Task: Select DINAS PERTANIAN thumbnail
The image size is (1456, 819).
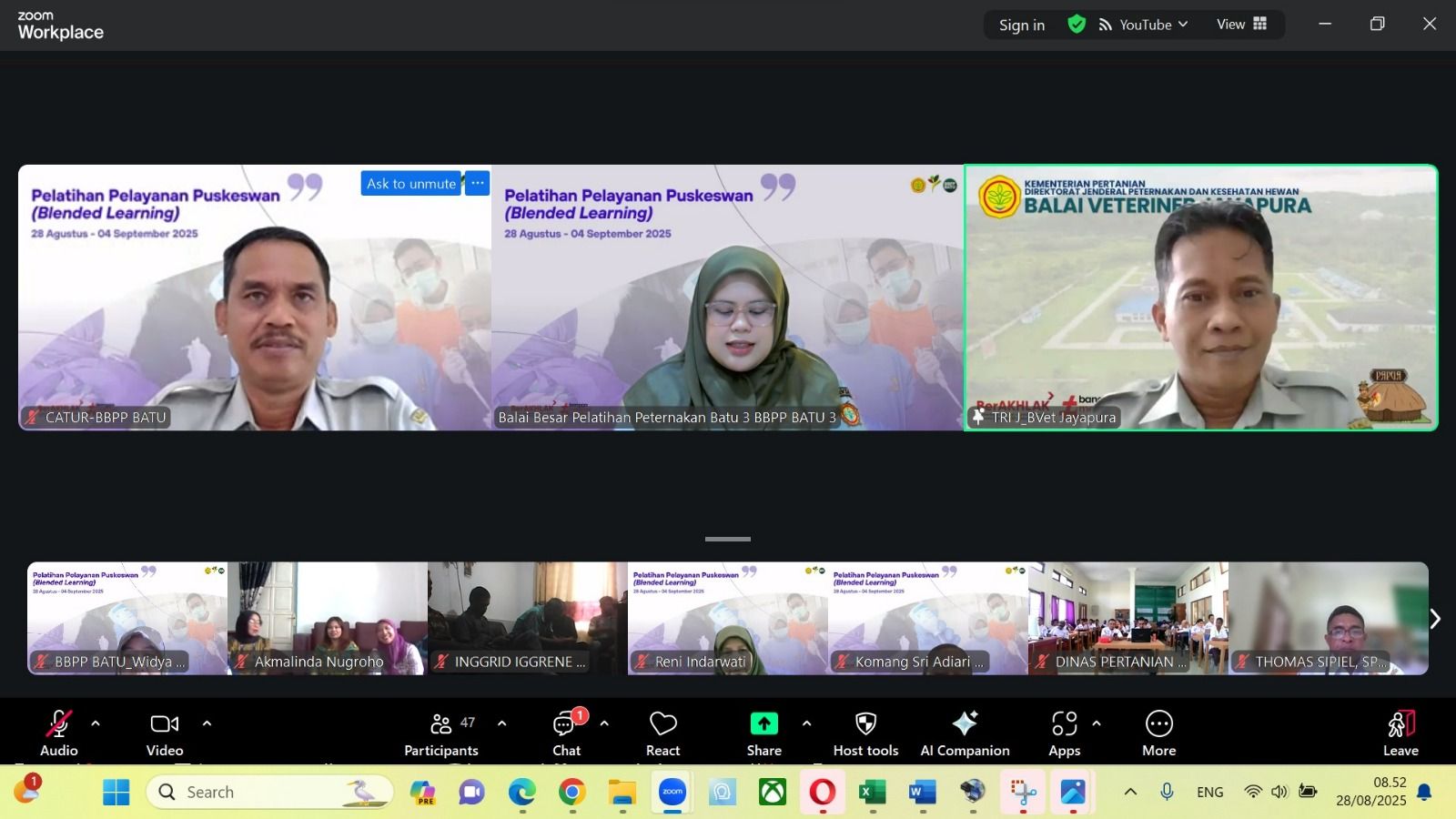Action: [x=1128, y=618]
